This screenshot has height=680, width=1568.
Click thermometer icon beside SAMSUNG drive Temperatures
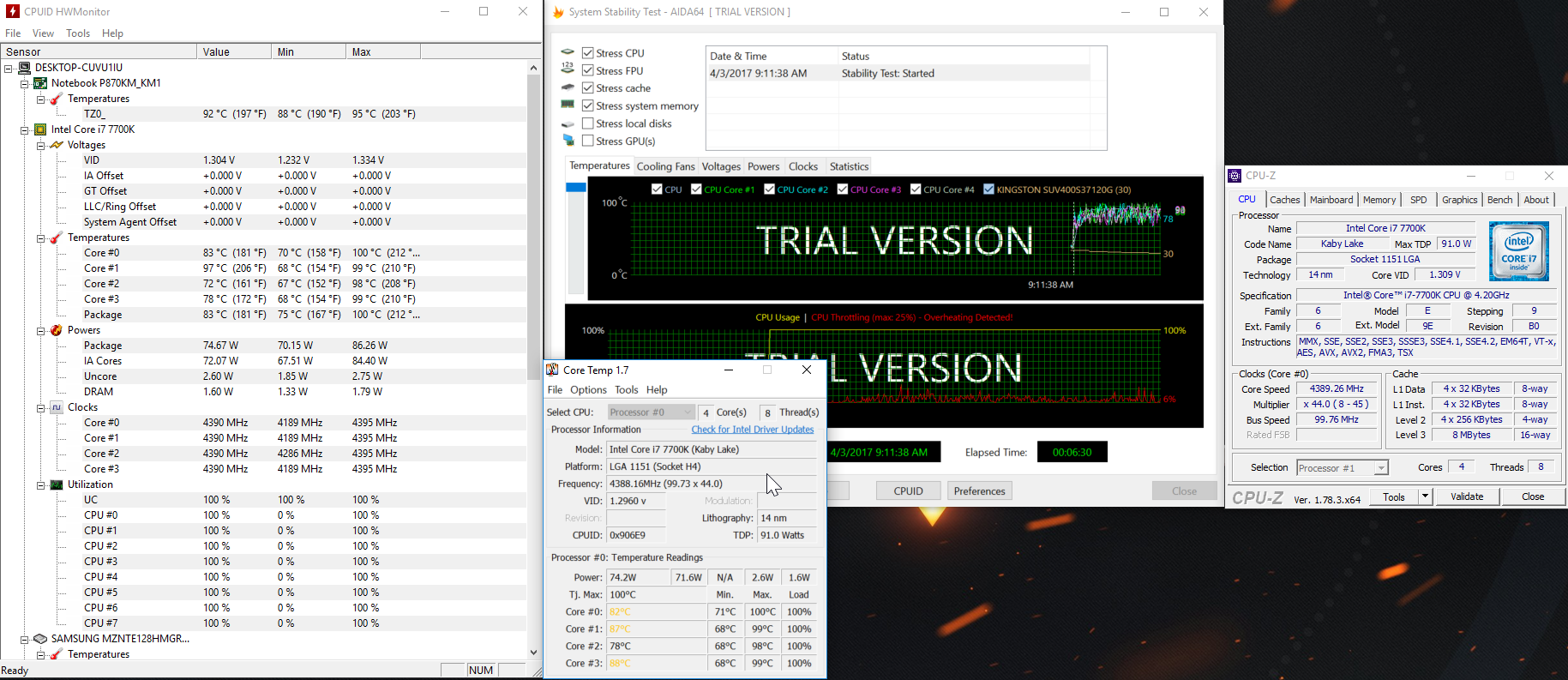(57, 654)
